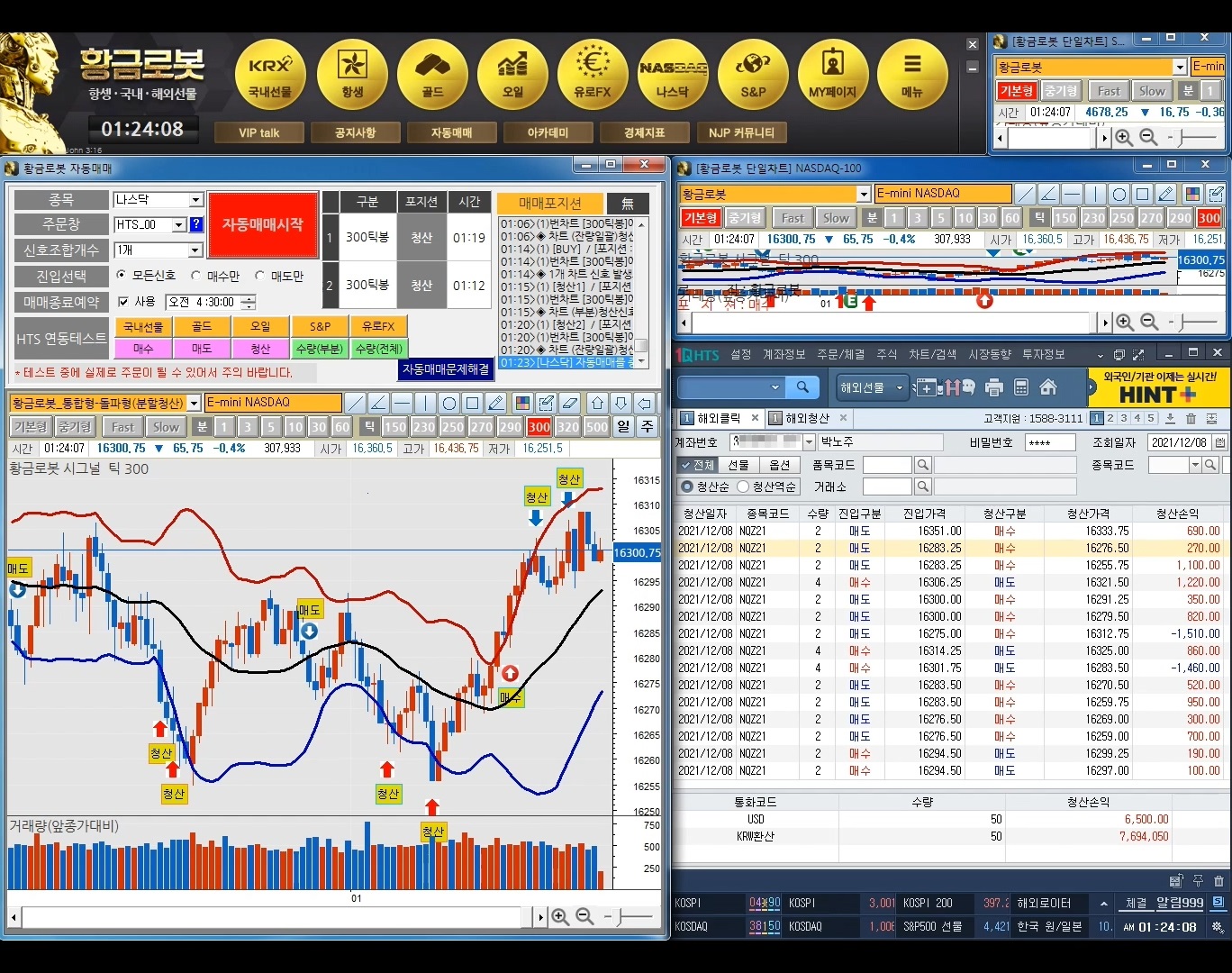The width and height of the screenshot is (1232, 973).
Task: Select circle draw tool in main chart
Action: coord(449,403)
